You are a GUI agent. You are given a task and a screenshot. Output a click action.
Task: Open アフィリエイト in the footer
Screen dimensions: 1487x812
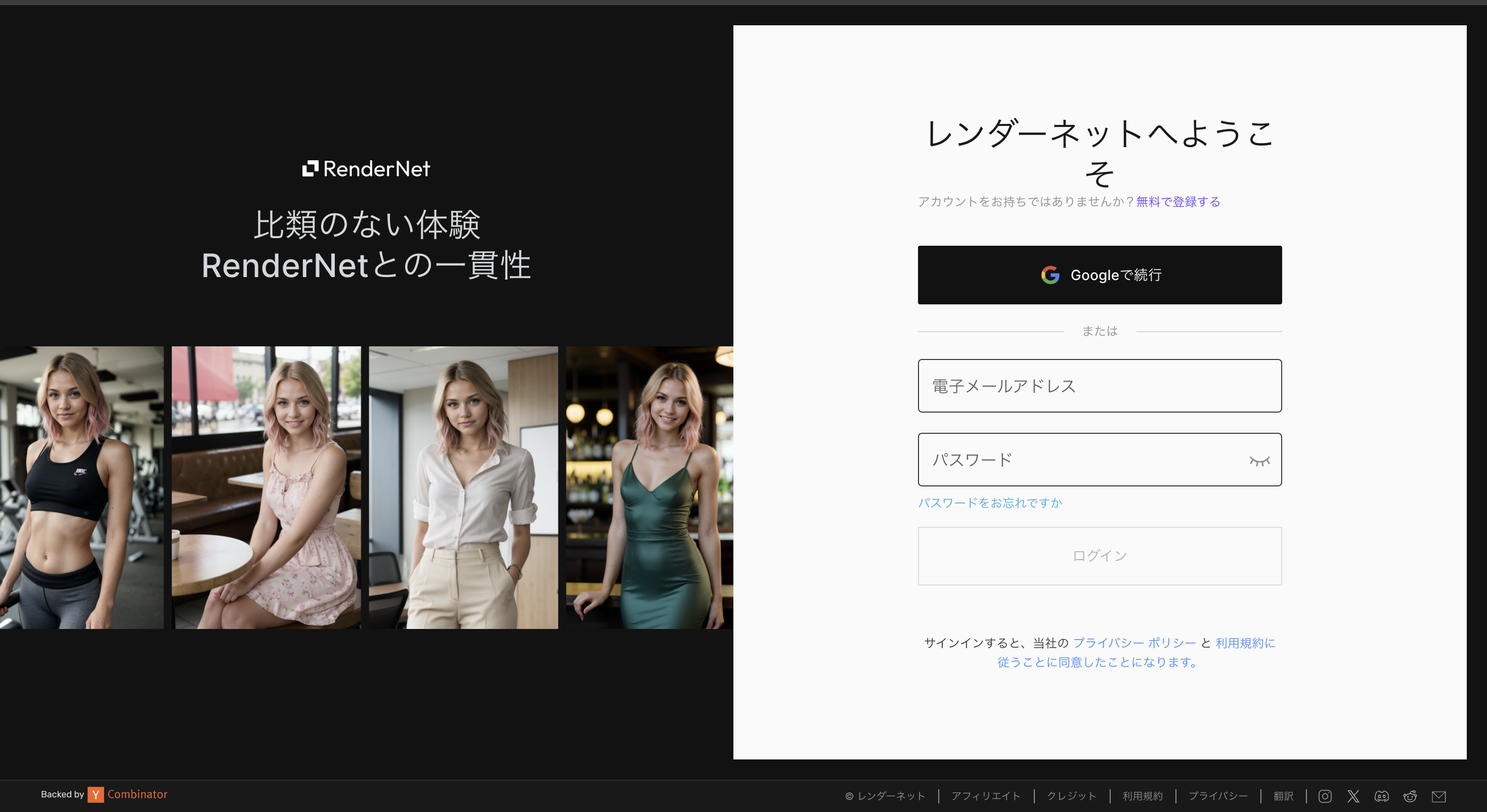985,796
